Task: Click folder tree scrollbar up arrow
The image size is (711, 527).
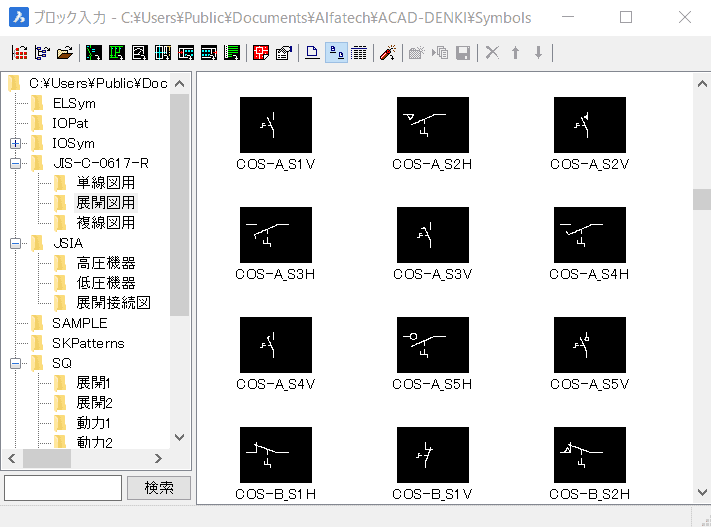Action: click(x=180, y=83)
